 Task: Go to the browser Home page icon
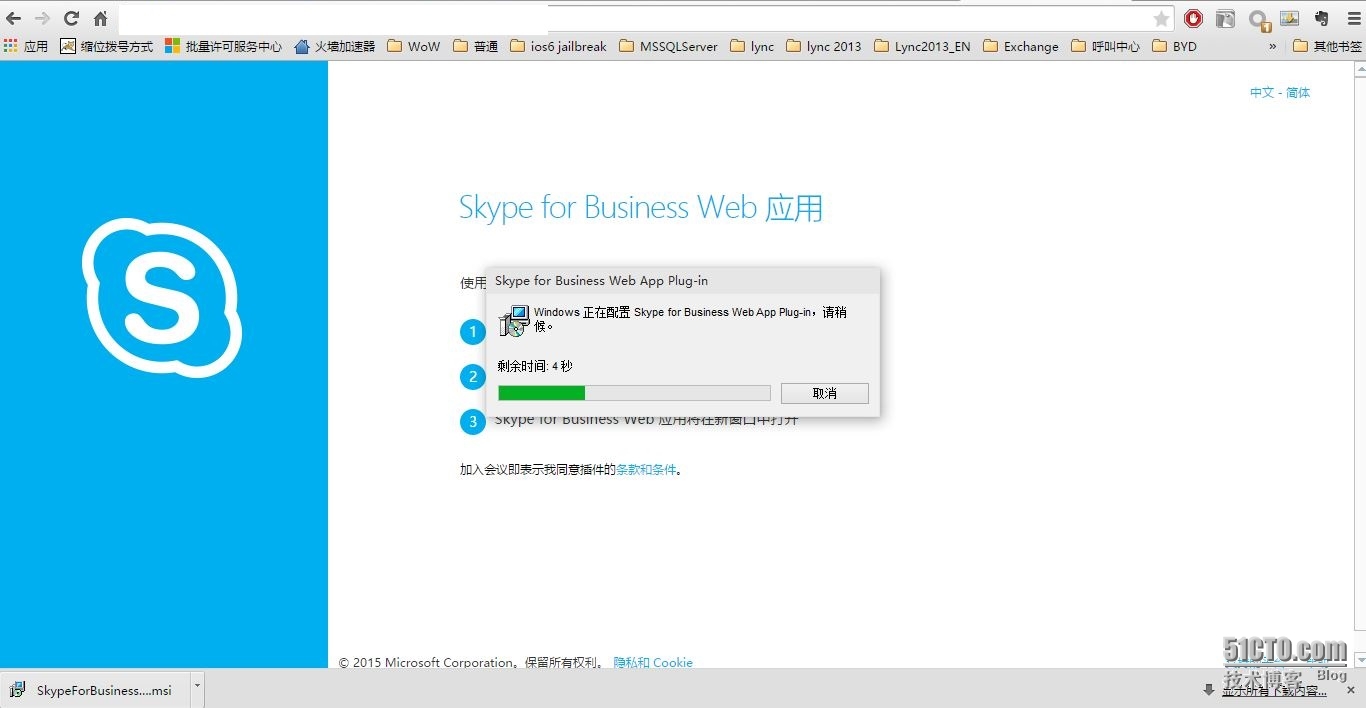(100, 18)
